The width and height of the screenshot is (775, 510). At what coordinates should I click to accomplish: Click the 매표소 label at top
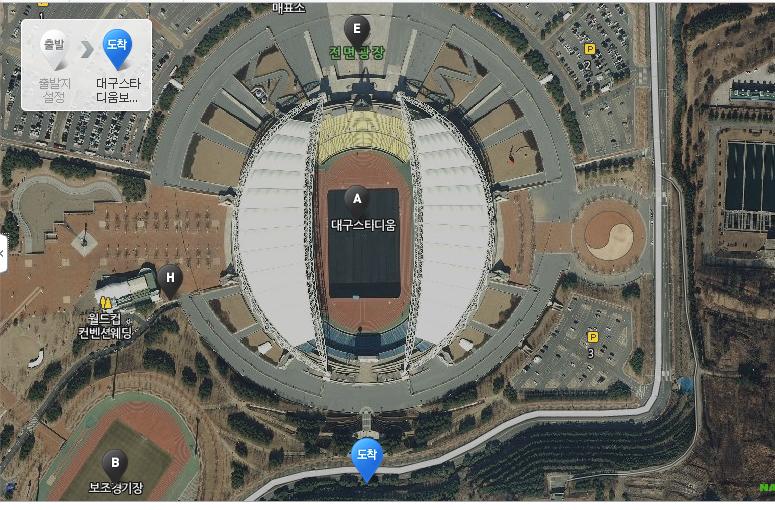click(289, 7)
